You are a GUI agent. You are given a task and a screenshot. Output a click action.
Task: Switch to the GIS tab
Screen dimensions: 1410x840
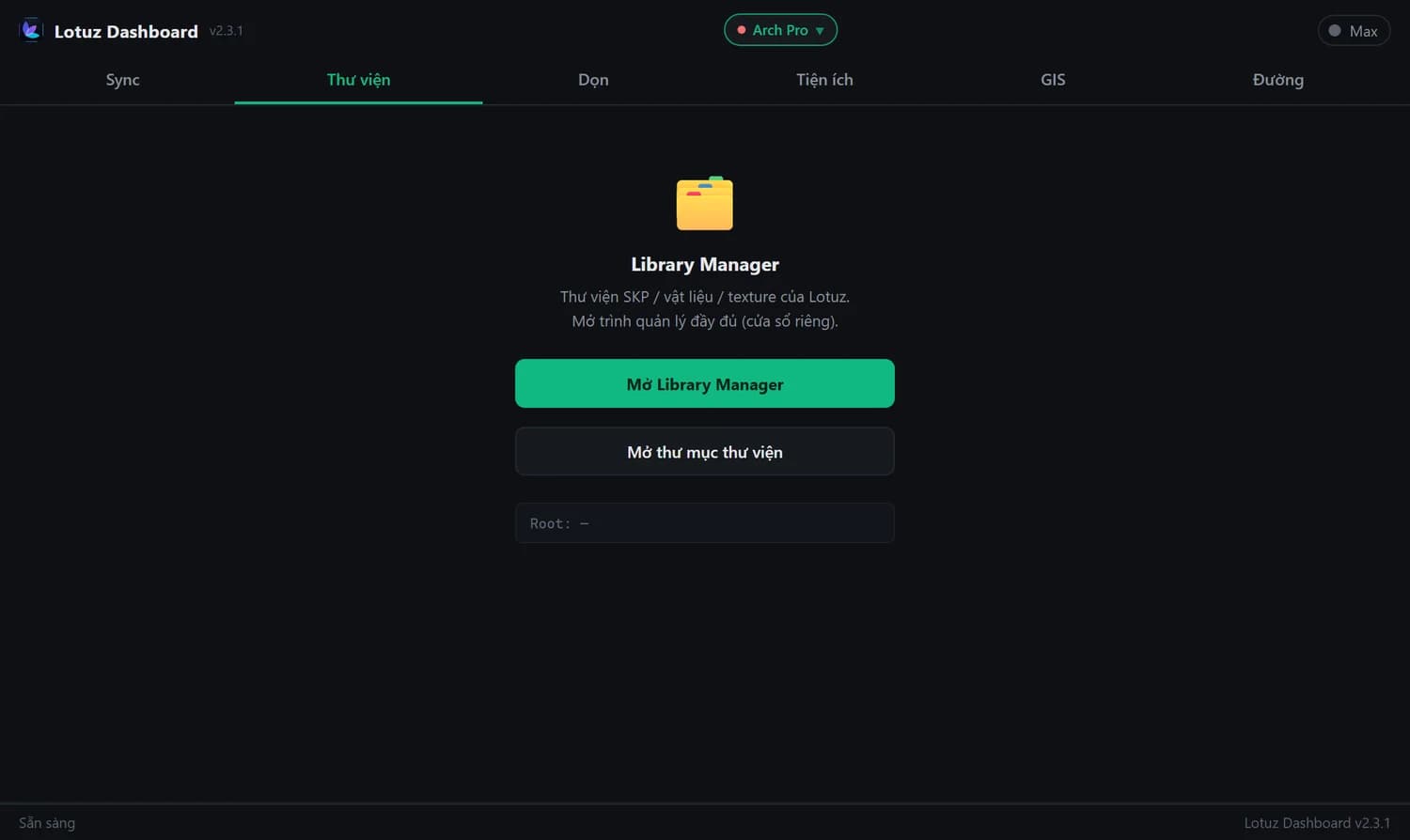pos(1053,80)
